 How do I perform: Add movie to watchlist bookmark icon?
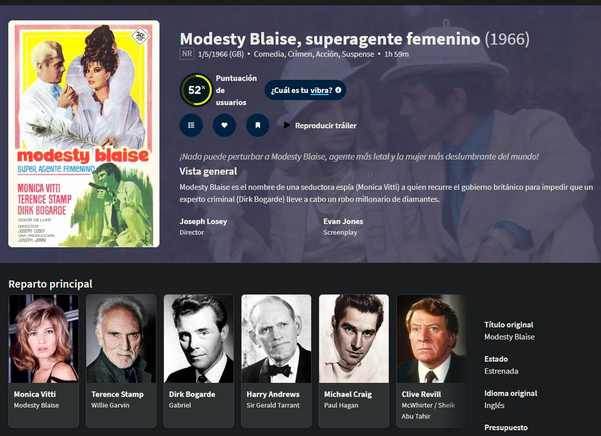click(258, 125)
